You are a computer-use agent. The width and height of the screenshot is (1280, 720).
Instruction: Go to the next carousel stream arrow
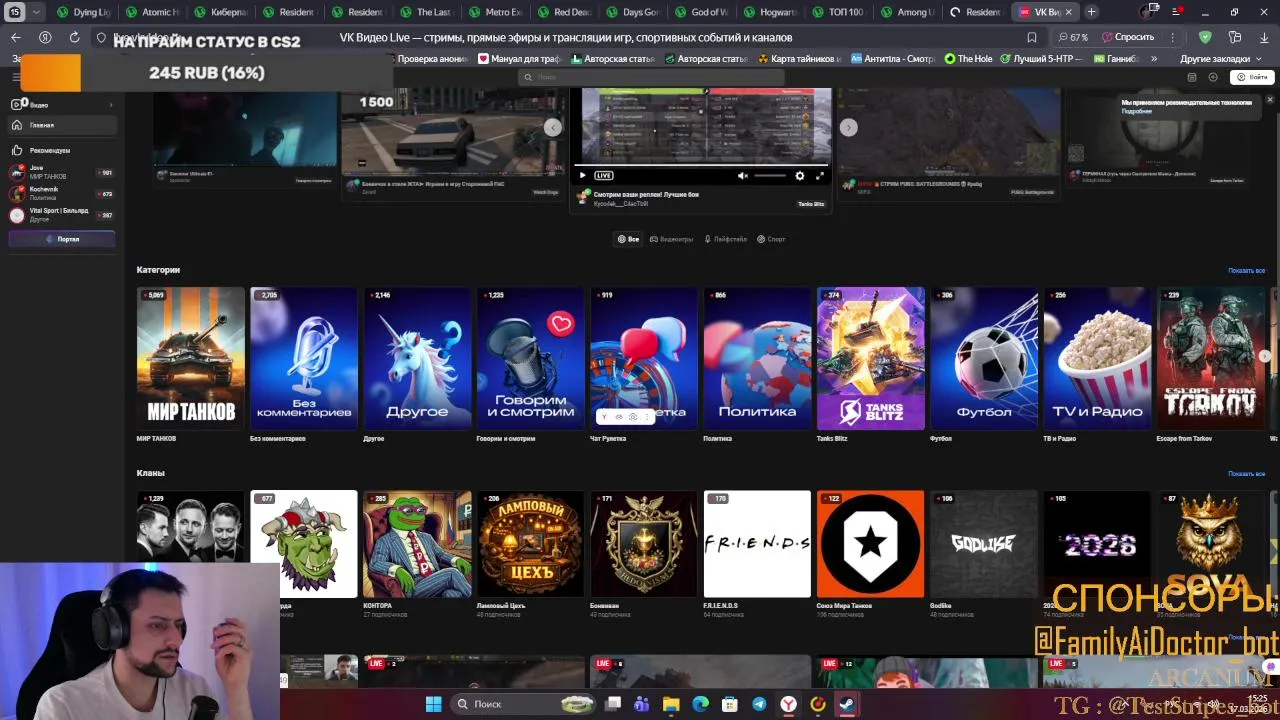848,127
